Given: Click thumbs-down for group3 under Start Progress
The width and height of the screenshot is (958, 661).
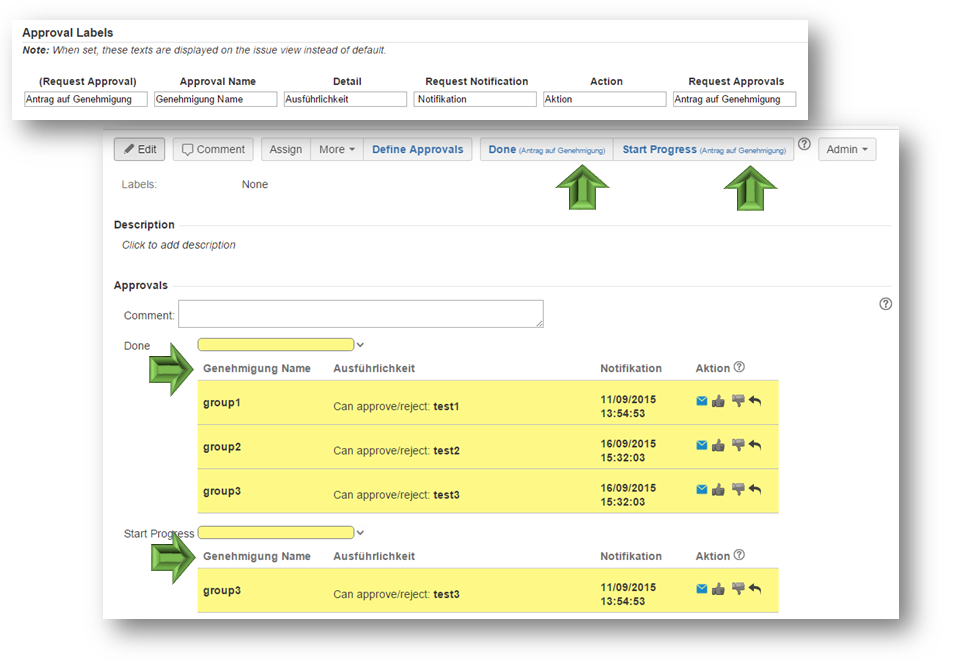Looking at the screenshot, I should click(x=738, y=589).
